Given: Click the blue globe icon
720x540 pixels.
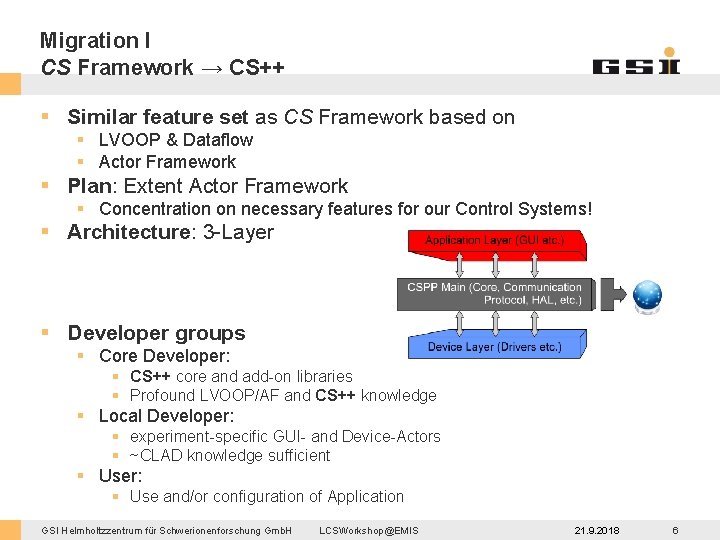Looking at the screenshot, I should [647, 296].
